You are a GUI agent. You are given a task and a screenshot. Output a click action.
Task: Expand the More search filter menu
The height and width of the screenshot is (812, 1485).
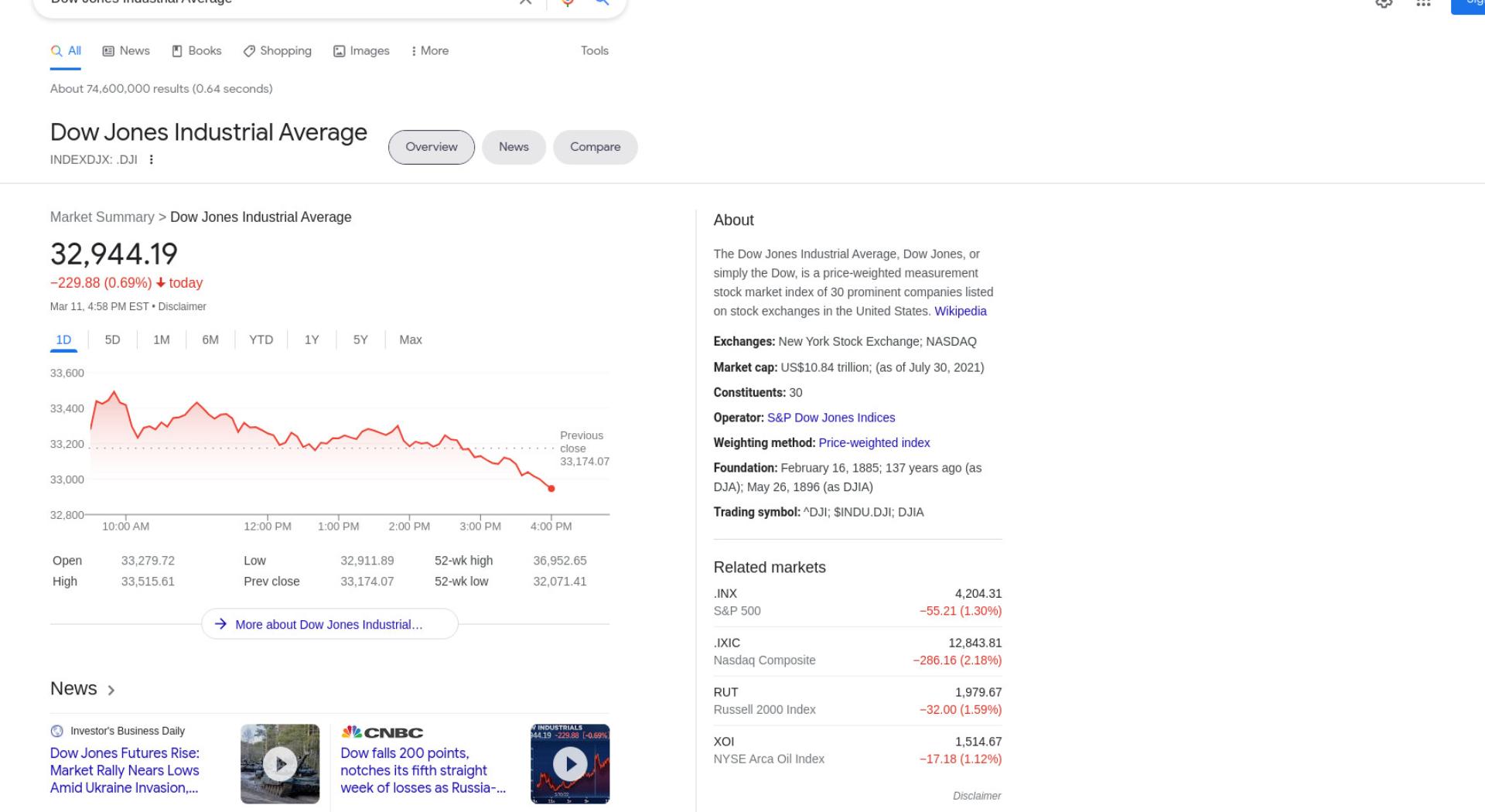point(429,51)
